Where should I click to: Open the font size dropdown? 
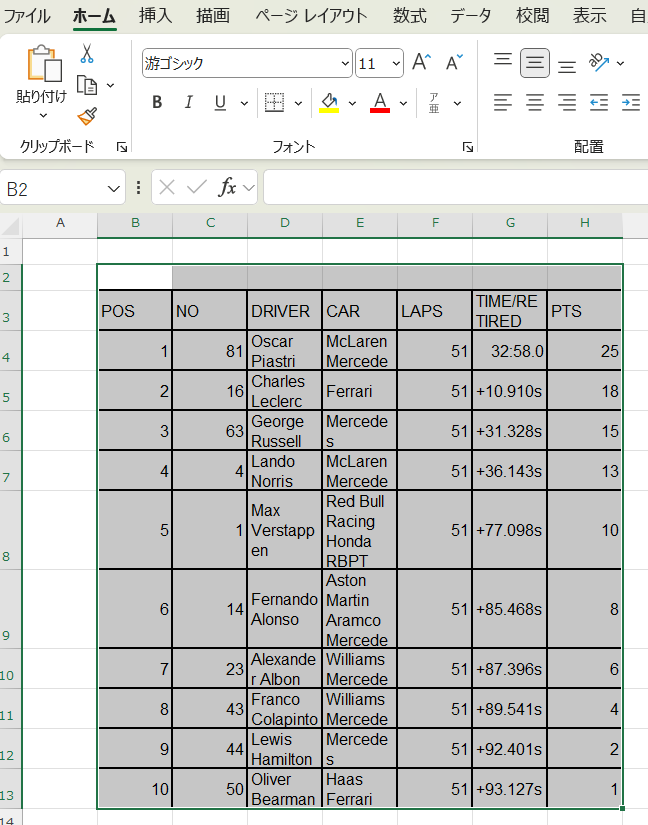[x=396, y=64]
